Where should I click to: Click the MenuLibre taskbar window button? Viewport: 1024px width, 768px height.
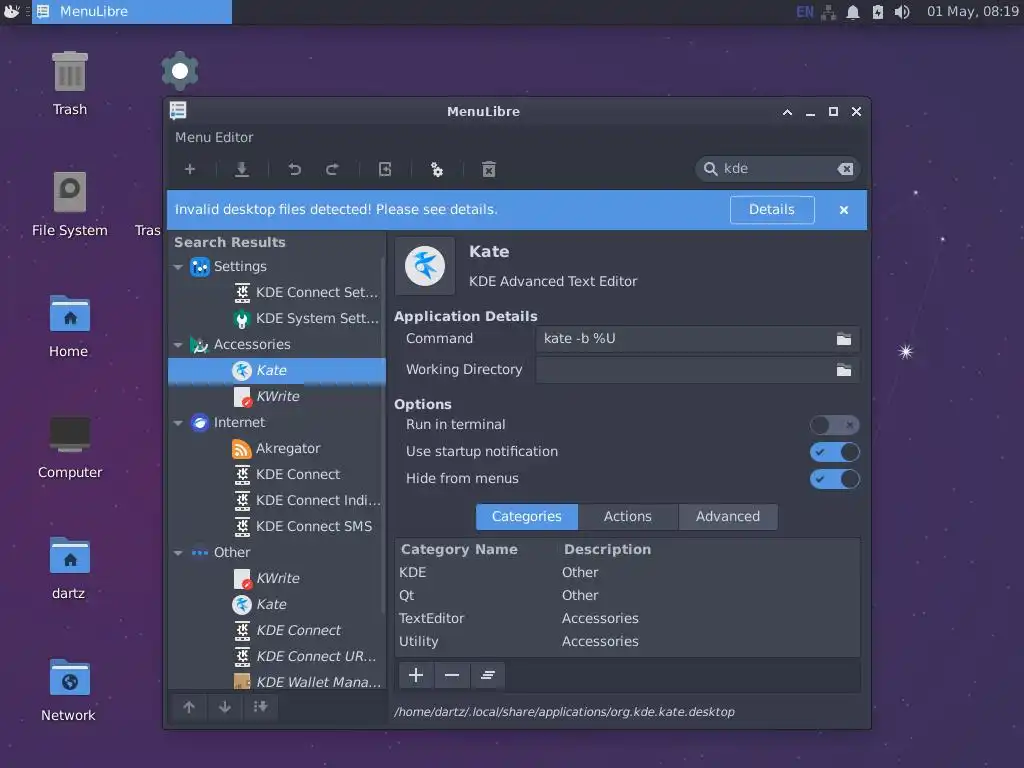tap(132, 12)
